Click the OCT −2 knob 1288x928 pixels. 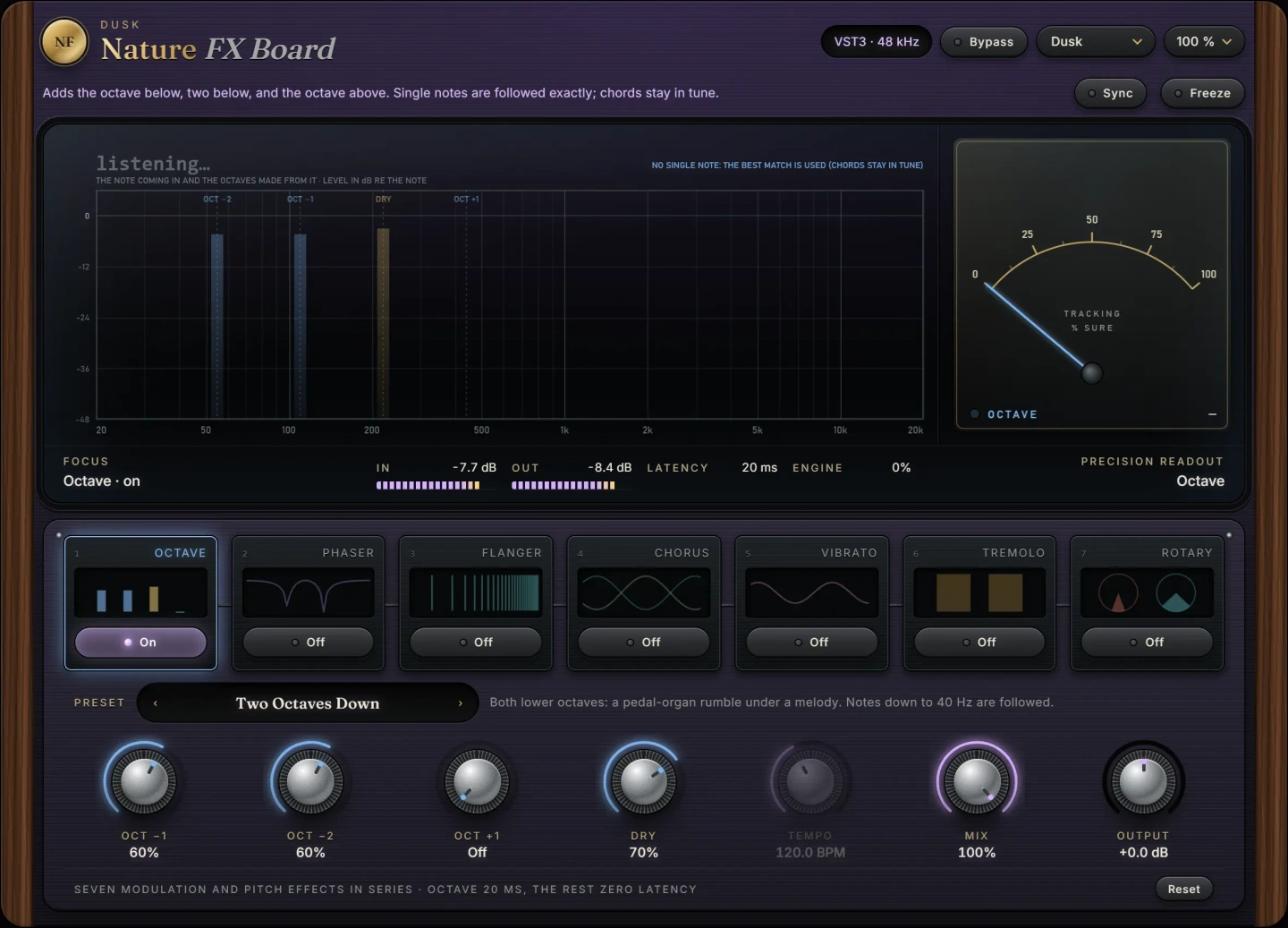pos(310,781)
